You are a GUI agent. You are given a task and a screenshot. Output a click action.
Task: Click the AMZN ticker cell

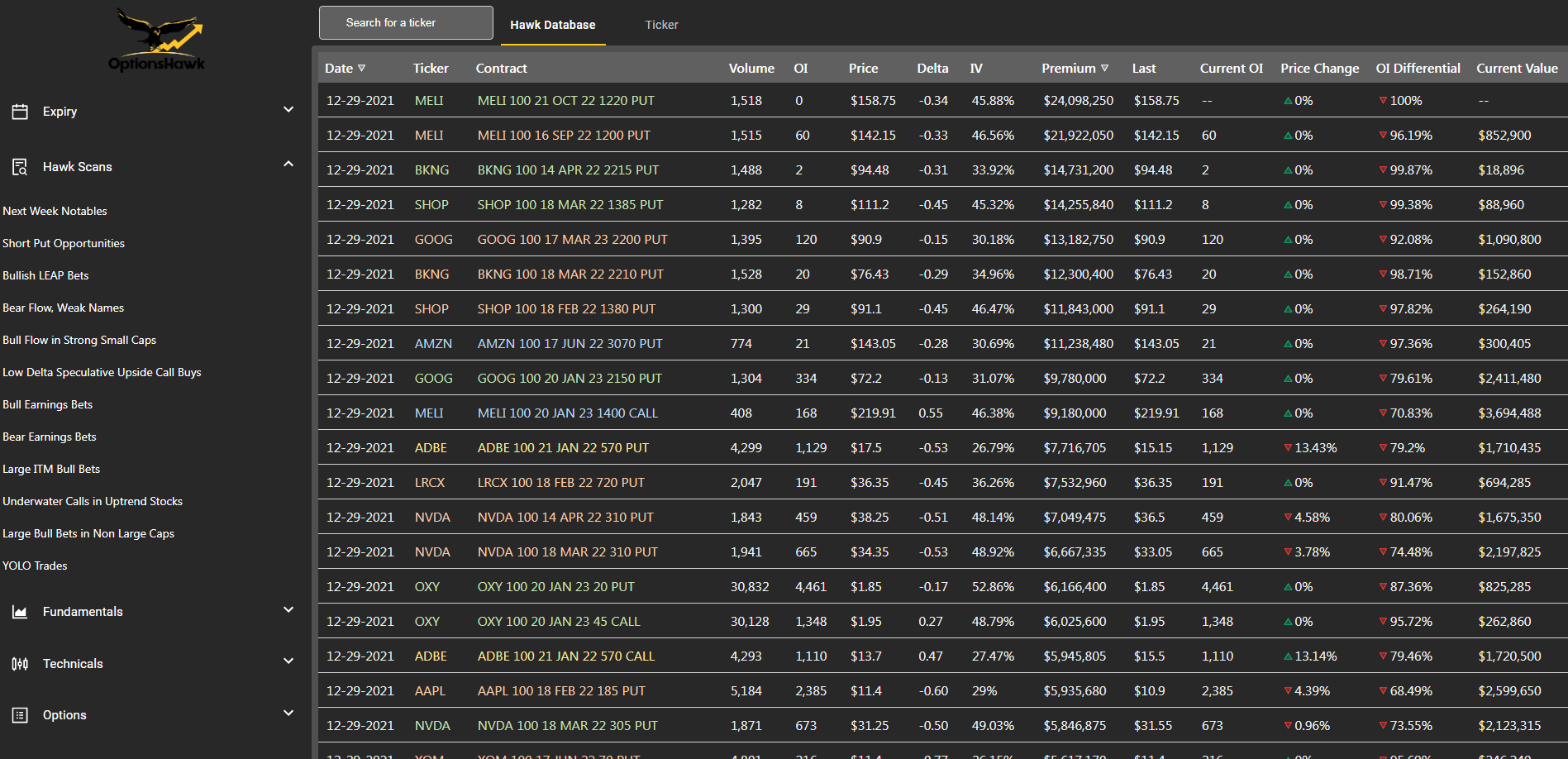433,344
